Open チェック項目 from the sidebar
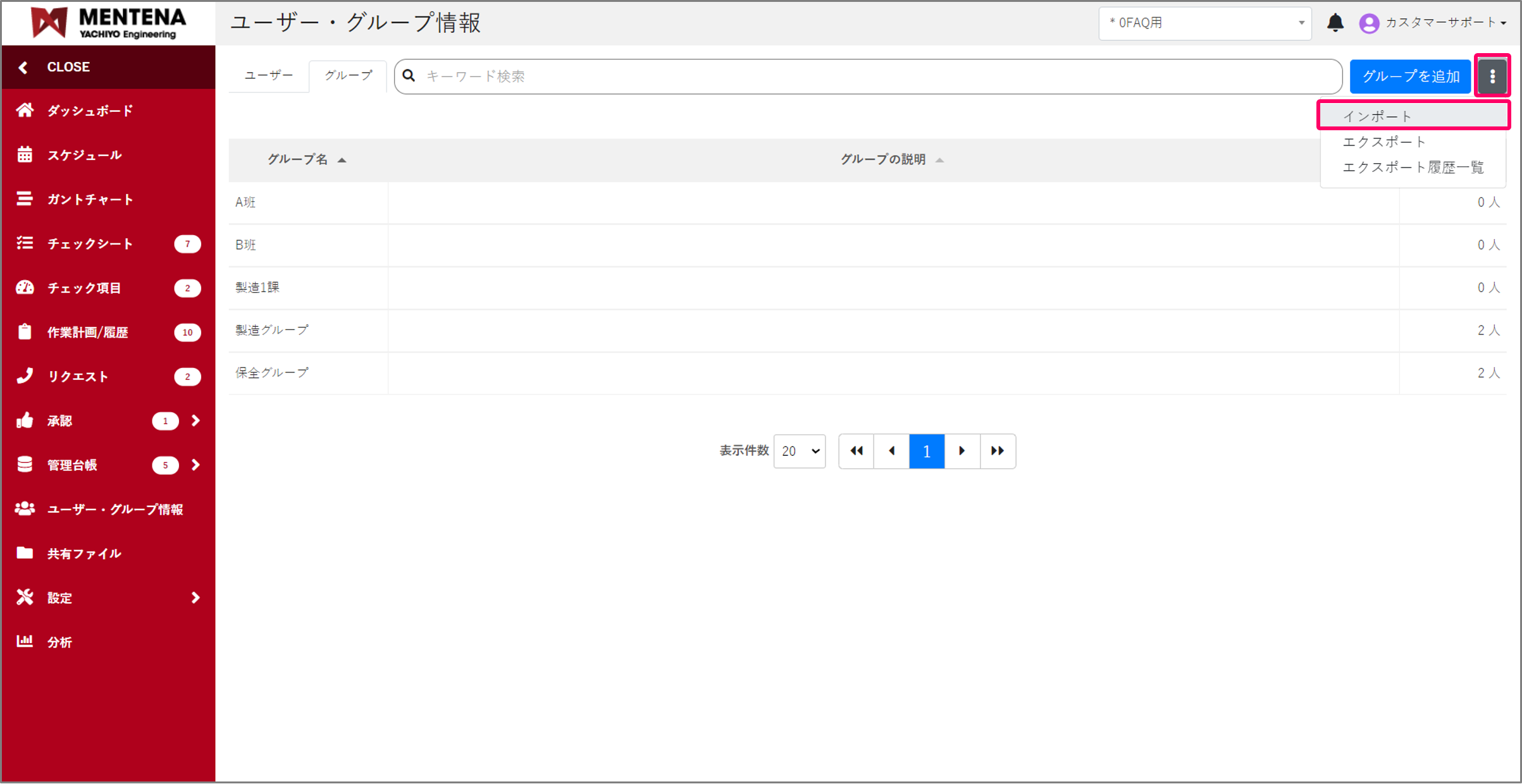This screenshot has height=784, width=1522. pyautogui.click(x=25, y=288)
